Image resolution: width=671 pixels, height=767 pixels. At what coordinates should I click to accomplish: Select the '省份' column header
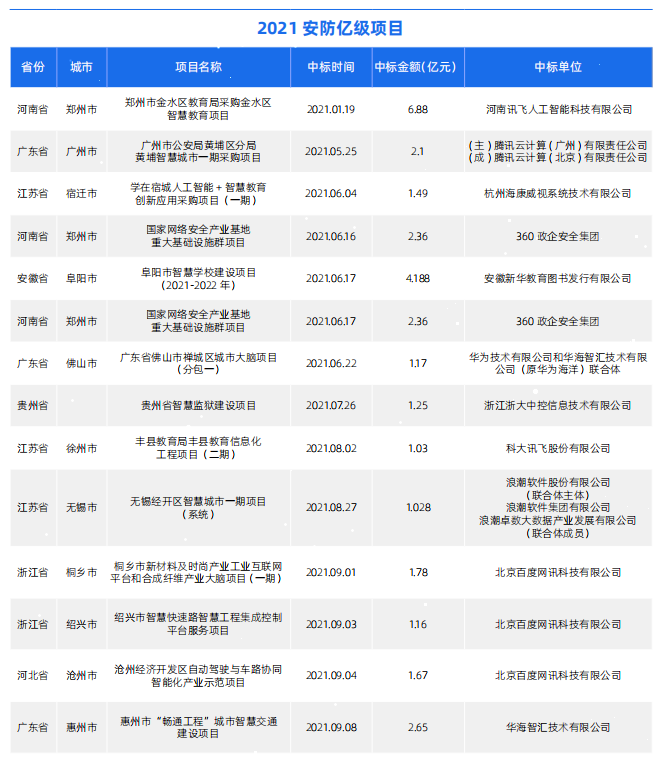click(x=33, y=67)
